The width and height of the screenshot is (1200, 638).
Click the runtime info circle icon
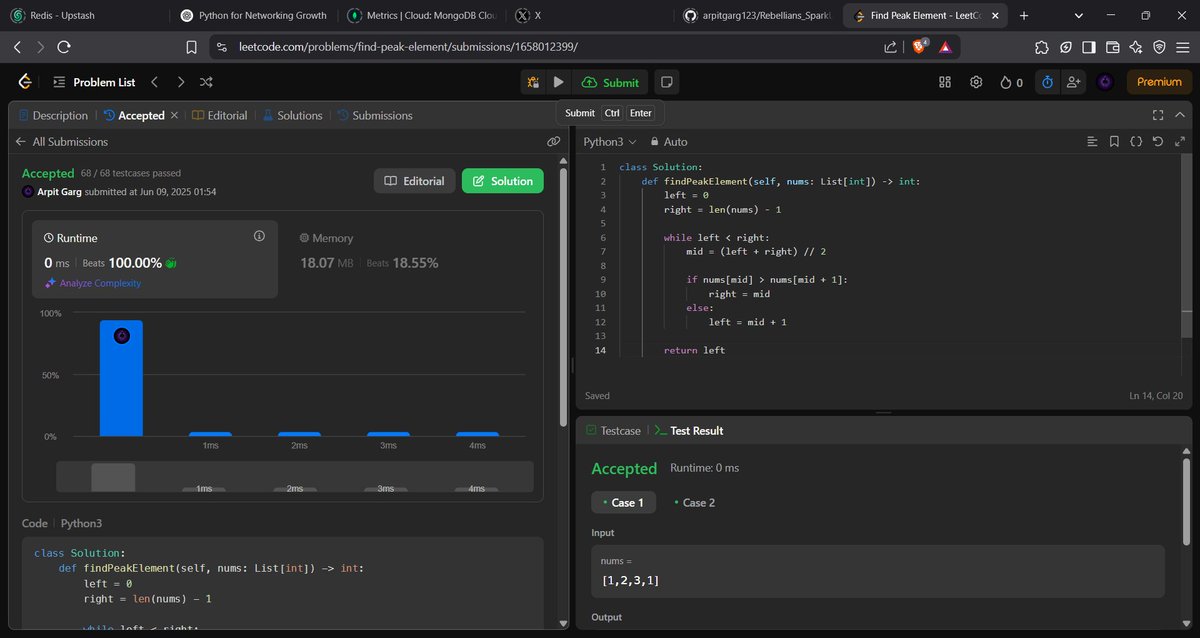point(259,236)
